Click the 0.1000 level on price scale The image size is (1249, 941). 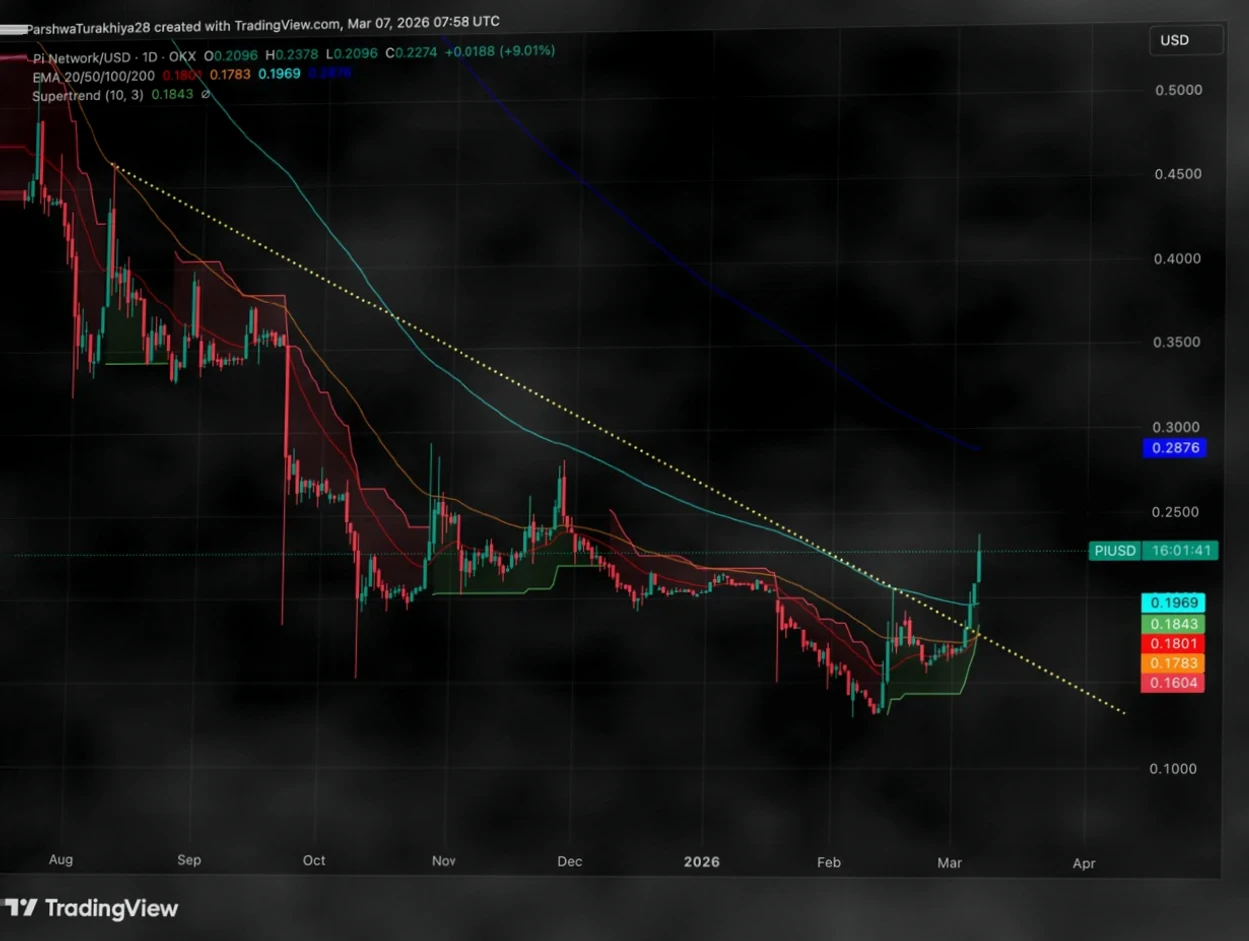coord(1178,769)
